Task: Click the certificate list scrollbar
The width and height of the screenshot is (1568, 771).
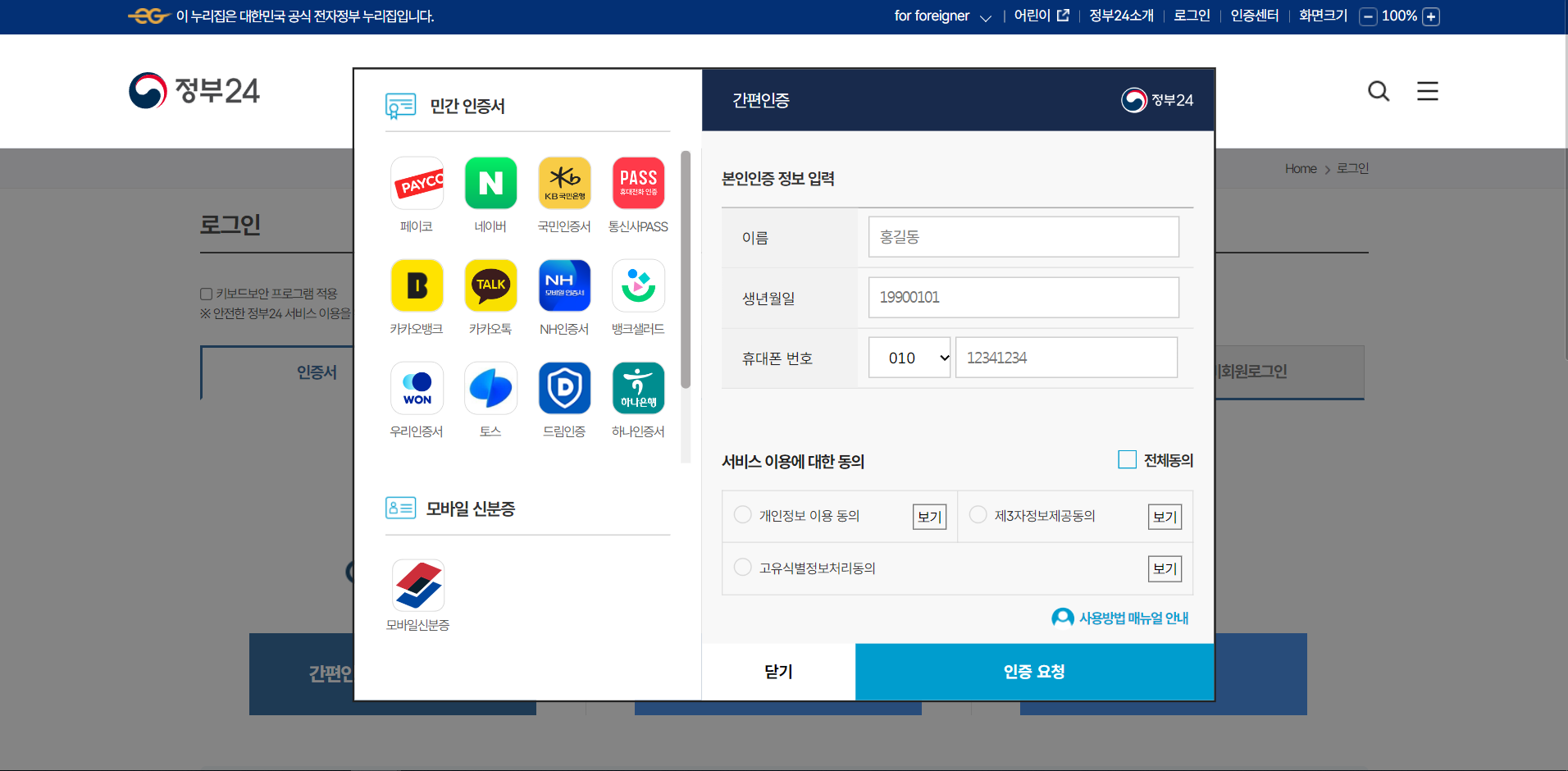Action: (x=686, y=269)
